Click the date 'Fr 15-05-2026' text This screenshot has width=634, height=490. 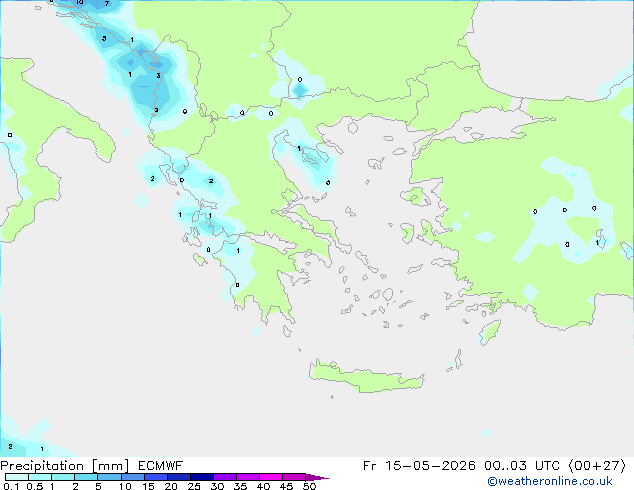click(x=419, y=466)
